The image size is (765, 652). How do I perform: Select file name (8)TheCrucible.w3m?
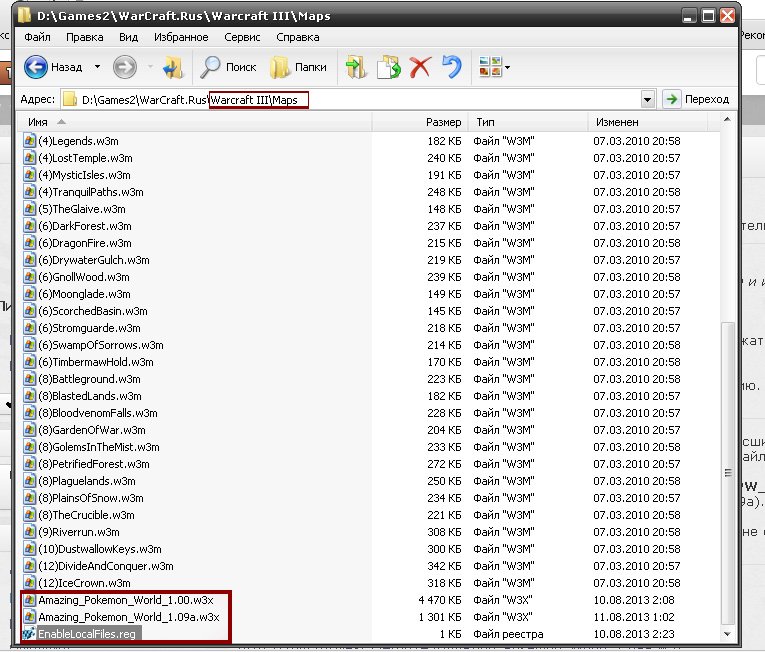point(86,515)
